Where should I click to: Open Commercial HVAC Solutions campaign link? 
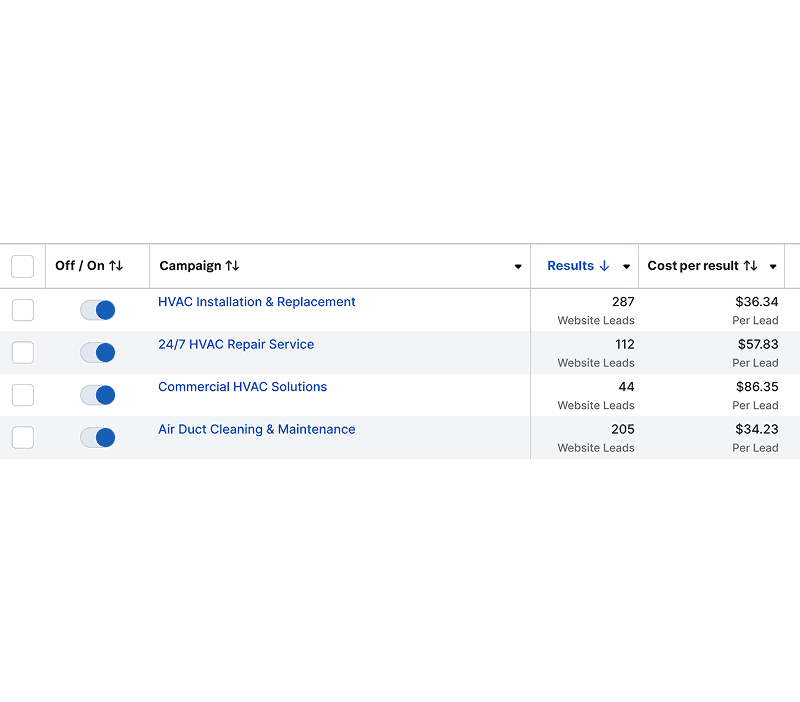click(242, 387)
